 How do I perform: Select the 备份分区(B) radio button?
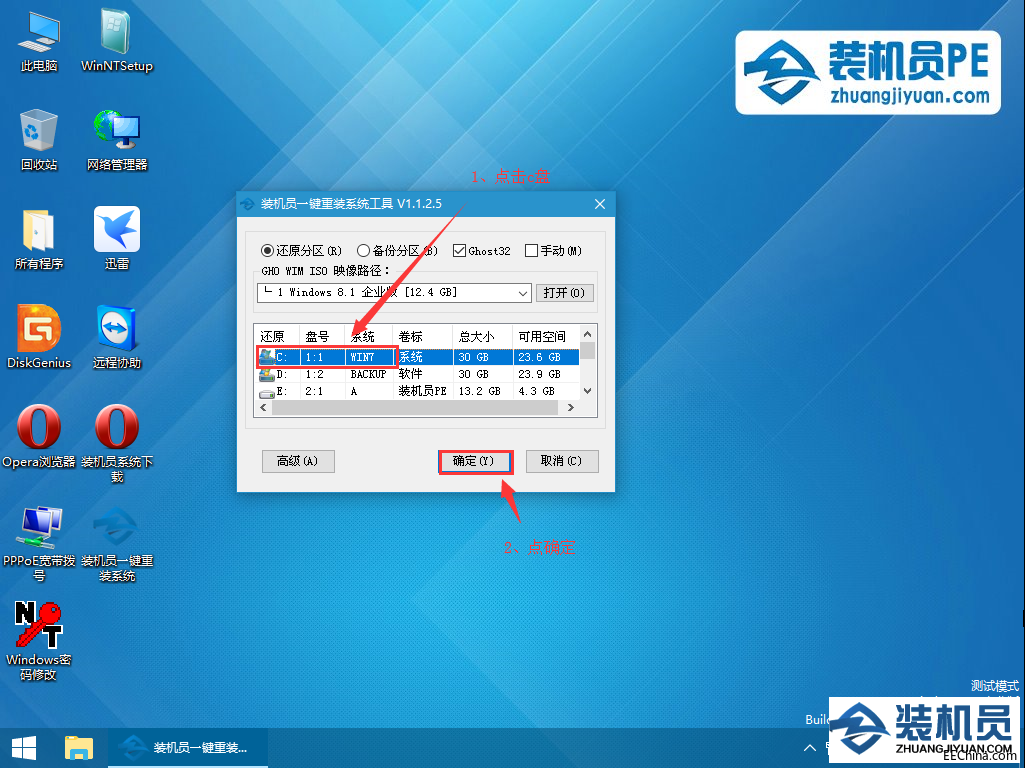pos(364,250)
